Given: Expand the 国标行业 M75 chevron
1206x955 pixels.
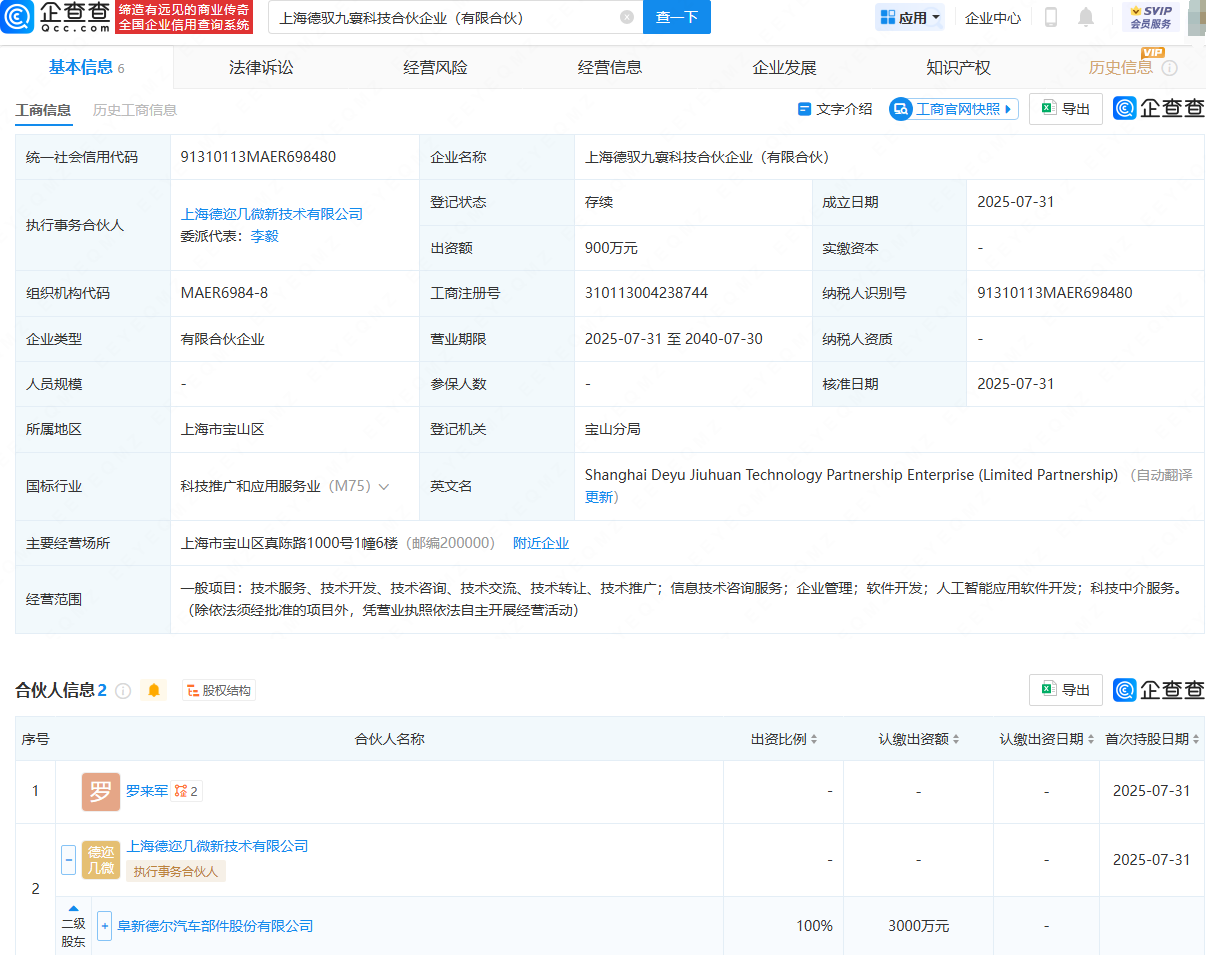Looking at the screenshot, I should pos(383,486).
